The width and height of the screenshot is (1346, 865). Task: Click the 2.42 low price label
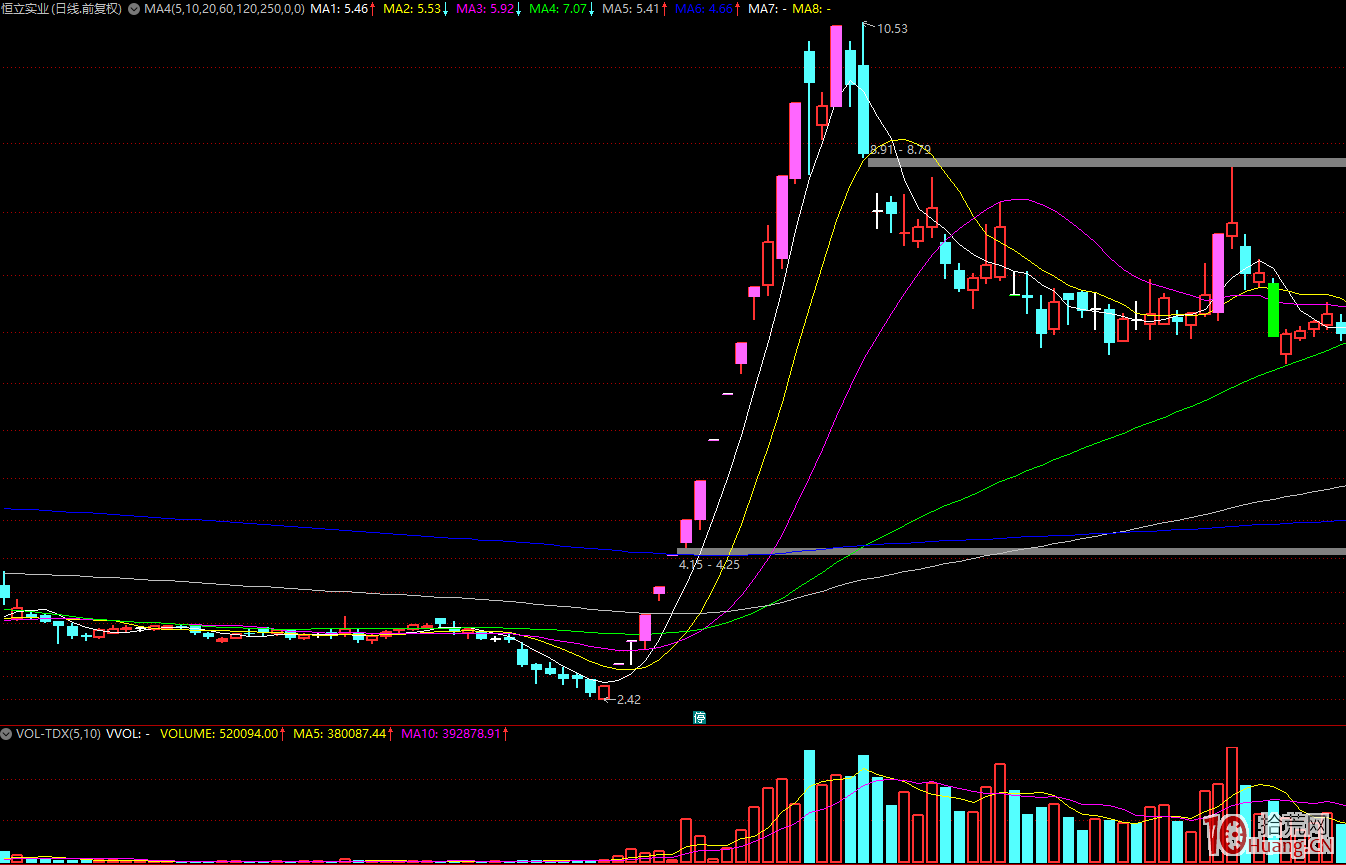[x=629, y=699]
